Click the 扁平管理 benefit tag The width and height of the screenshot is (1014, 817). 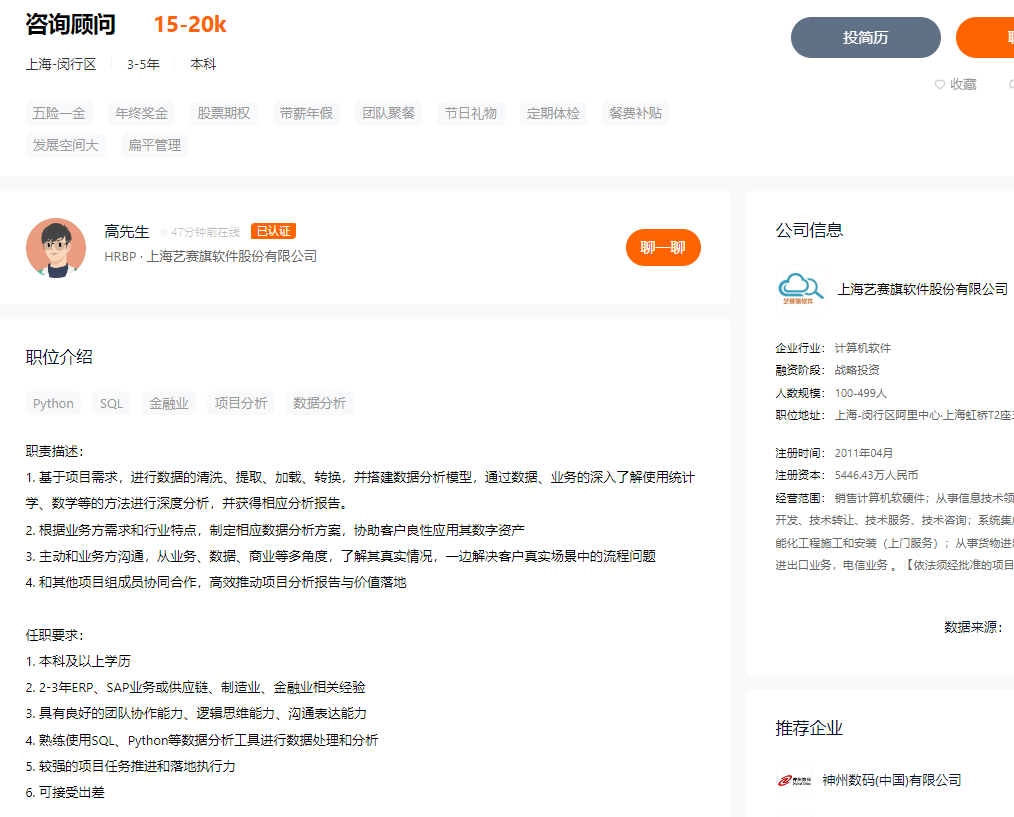[x=154, y=145]
